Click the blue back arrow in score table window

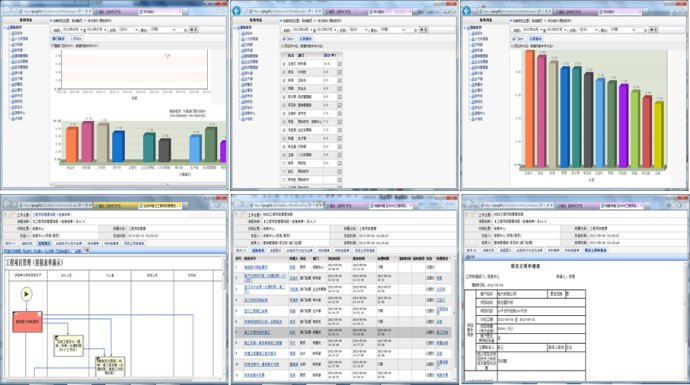pyautogui.click(x=237, y=11)
